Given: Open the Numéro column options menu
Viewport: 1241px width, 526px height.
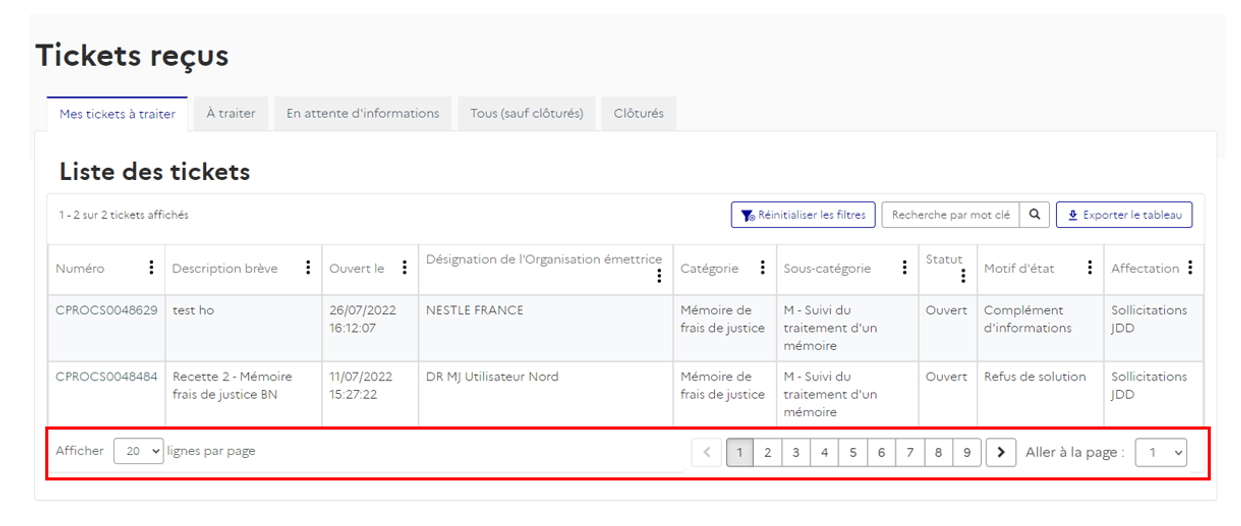Looking at the screenshot, I should (x=151, y=268).
